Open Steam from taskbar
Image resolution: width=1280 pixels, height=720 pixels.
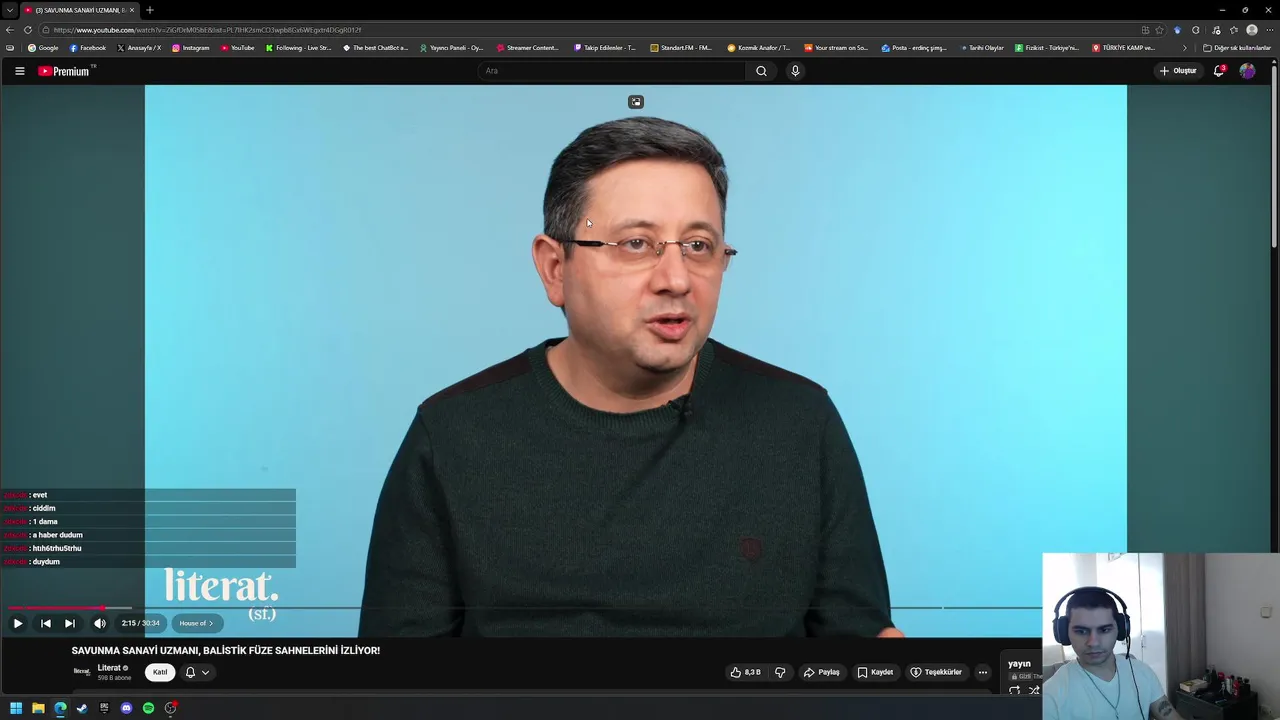[x=82, y=708]
